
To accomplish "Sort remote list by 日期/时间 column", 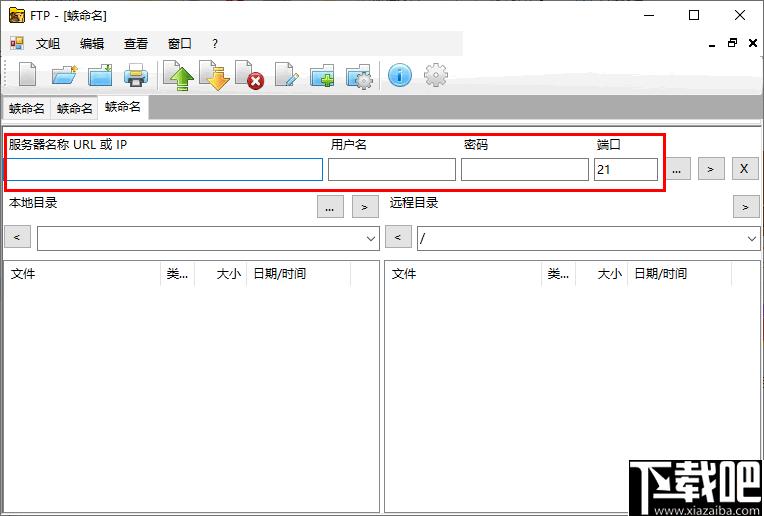I will (680, 274).
